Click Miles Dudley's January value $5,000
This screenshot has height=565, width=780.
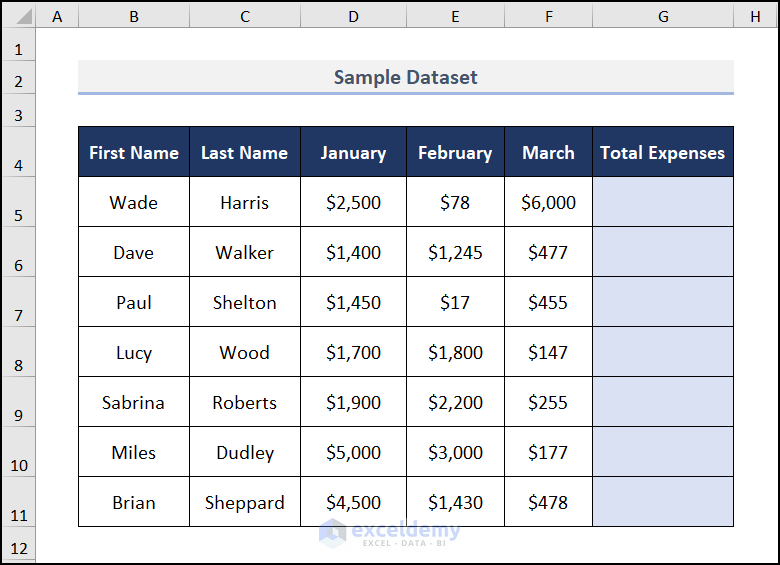click(353, 453)
